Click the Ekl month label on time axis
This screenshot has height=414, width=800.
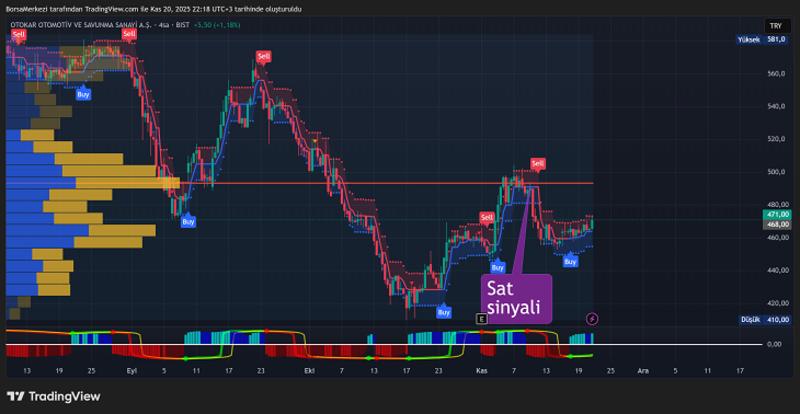tap(309, 371)
